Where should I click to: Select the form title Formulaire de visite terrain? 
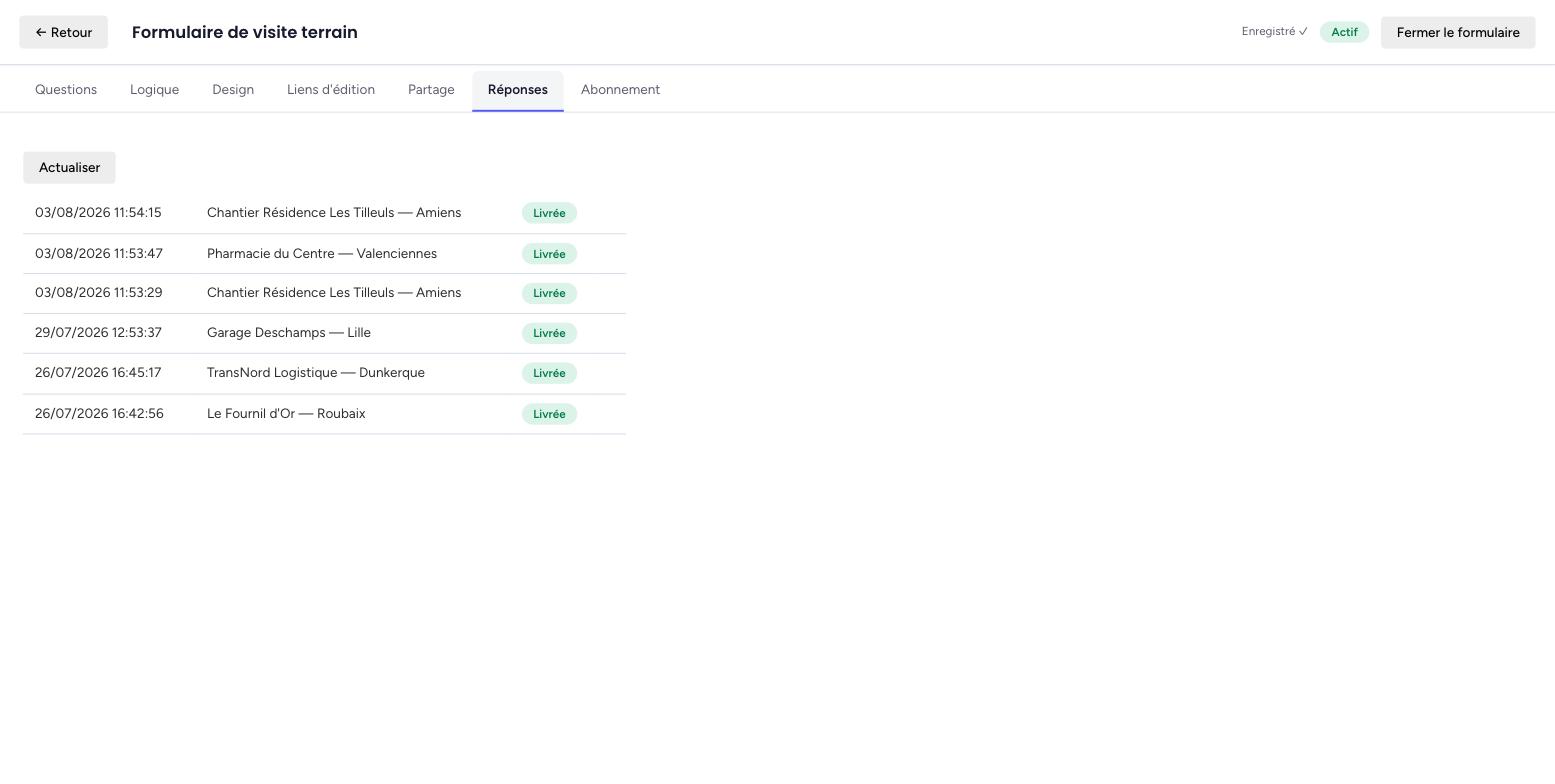click(x=245, y=32)
